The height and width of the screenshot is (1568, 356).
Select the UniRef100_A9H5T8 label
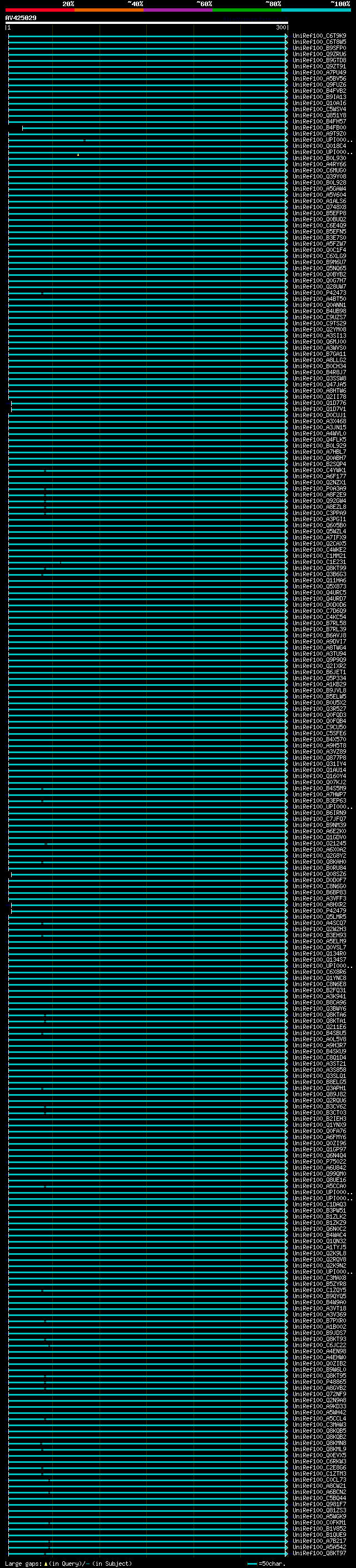tap(319, 746)
